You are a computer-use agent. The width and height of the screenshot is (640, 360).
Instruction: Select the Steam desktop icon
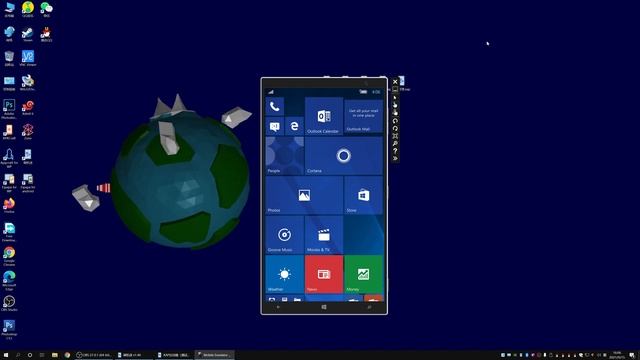pyautogui.click(x=27, y=35)
